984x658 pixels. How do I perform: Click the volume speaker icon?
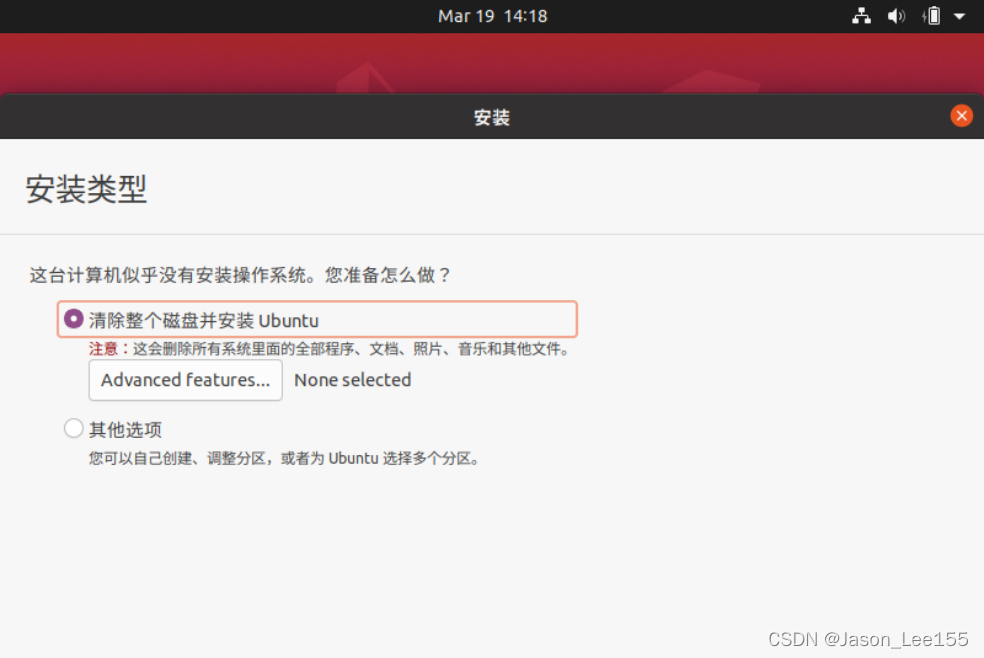pos(896,16)
